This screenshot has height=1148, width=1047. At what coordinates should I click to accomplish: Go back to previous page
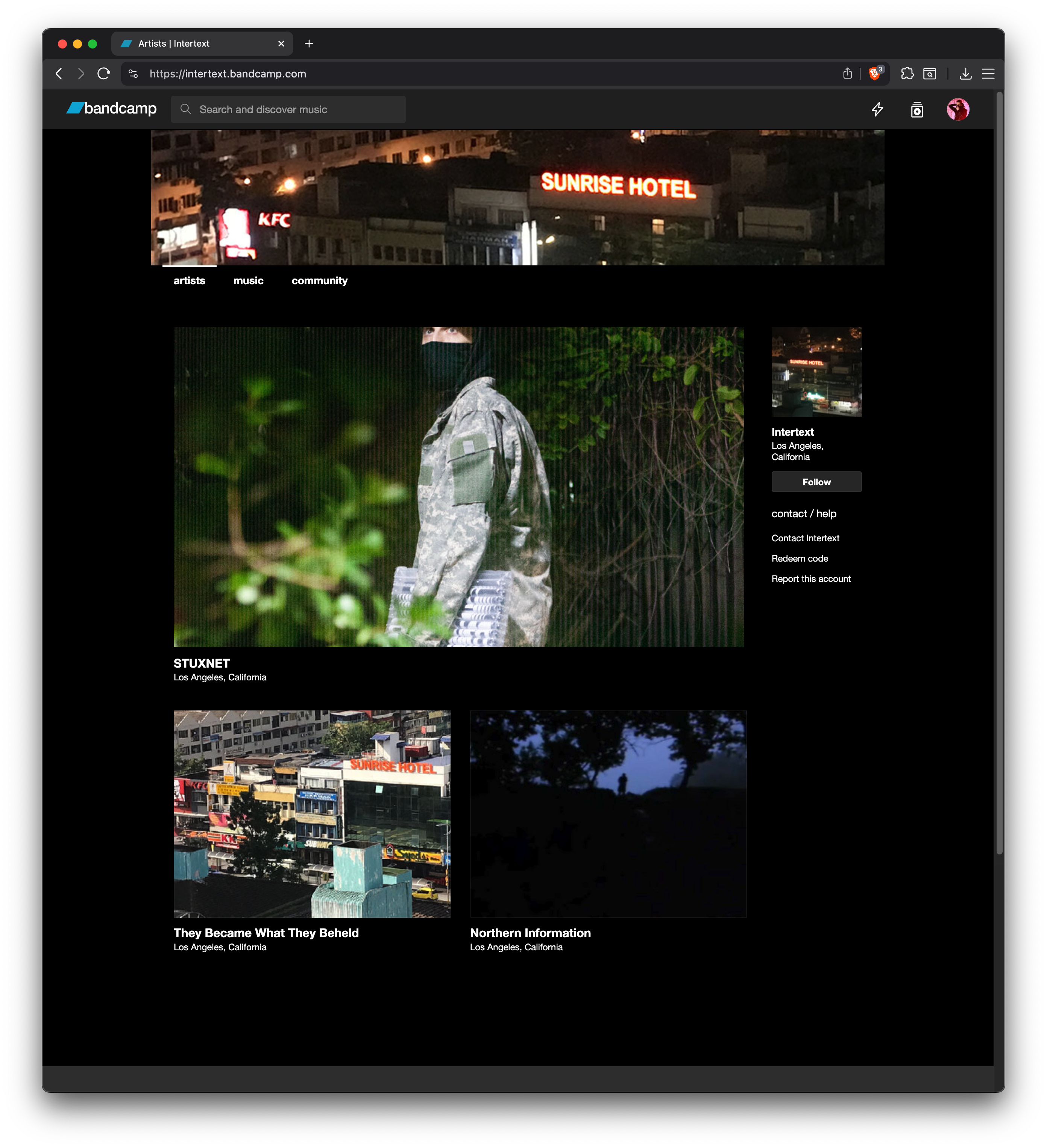pos(59,73)
